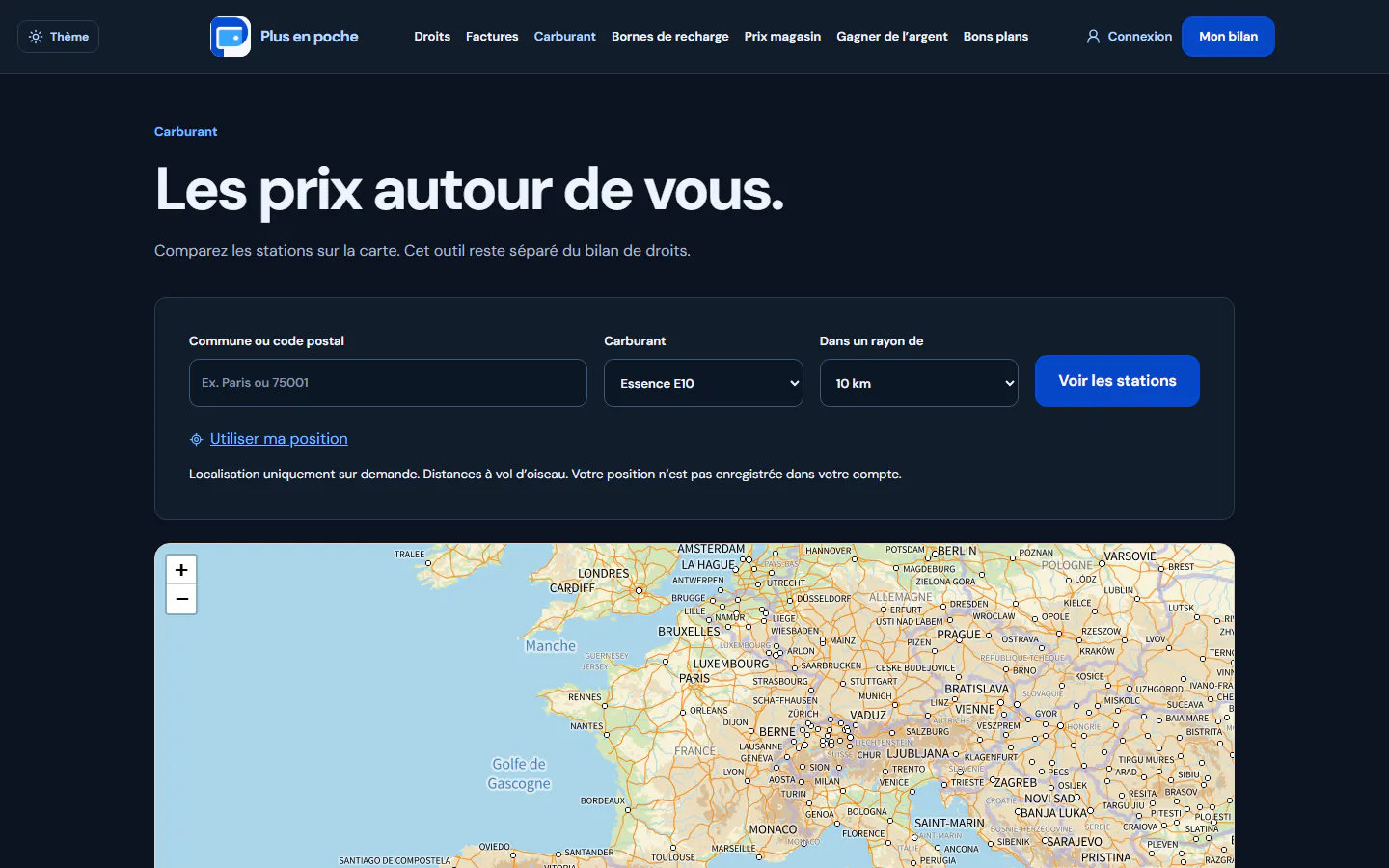Click the locate crosshair icon
The height and width of the screenshot is (868, 1389).
click(196, 439)
